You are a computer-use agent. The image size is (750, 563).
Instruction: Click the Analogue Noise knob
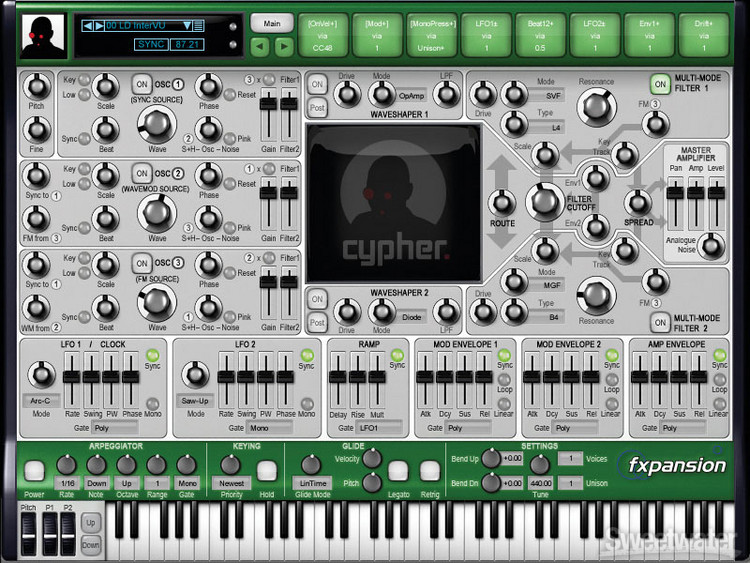point(712,246)
